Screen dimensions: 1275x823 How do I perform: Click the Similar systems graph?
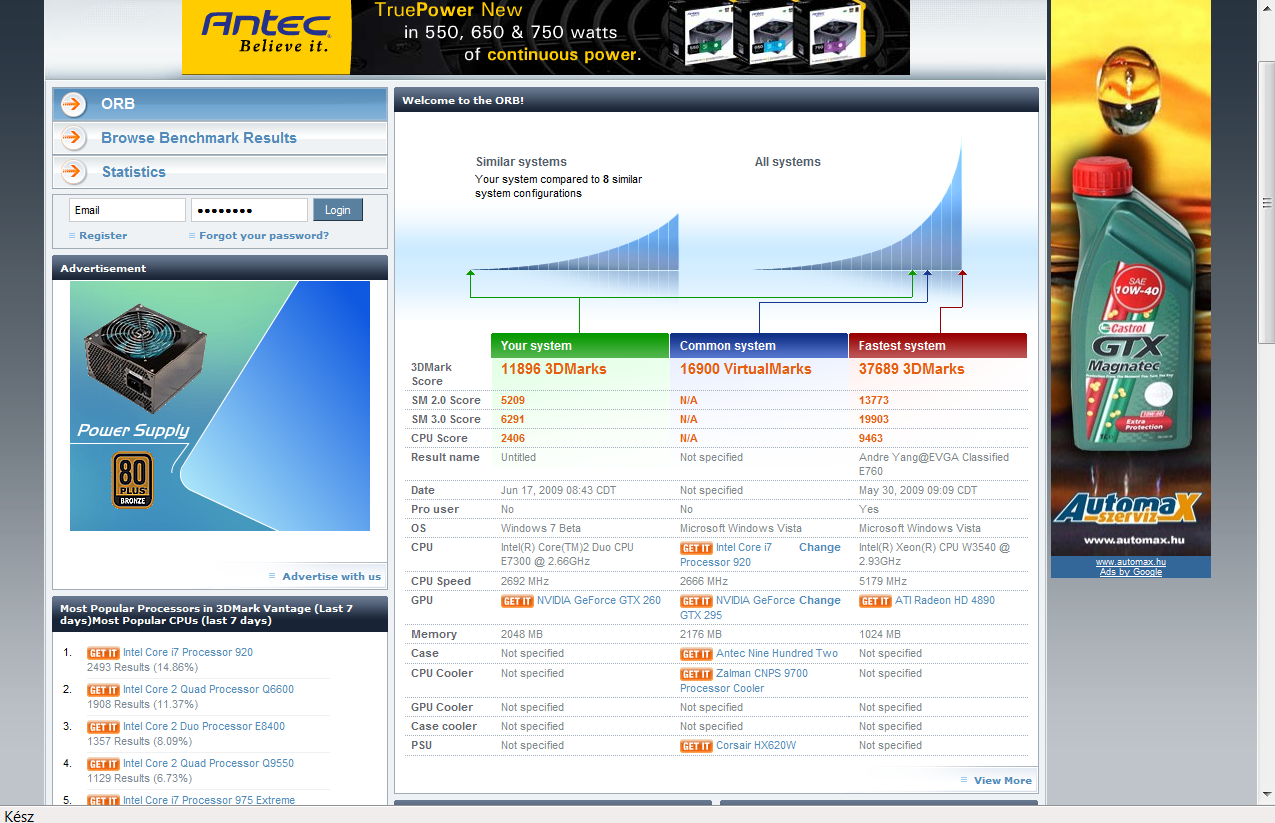pos(576,240)
